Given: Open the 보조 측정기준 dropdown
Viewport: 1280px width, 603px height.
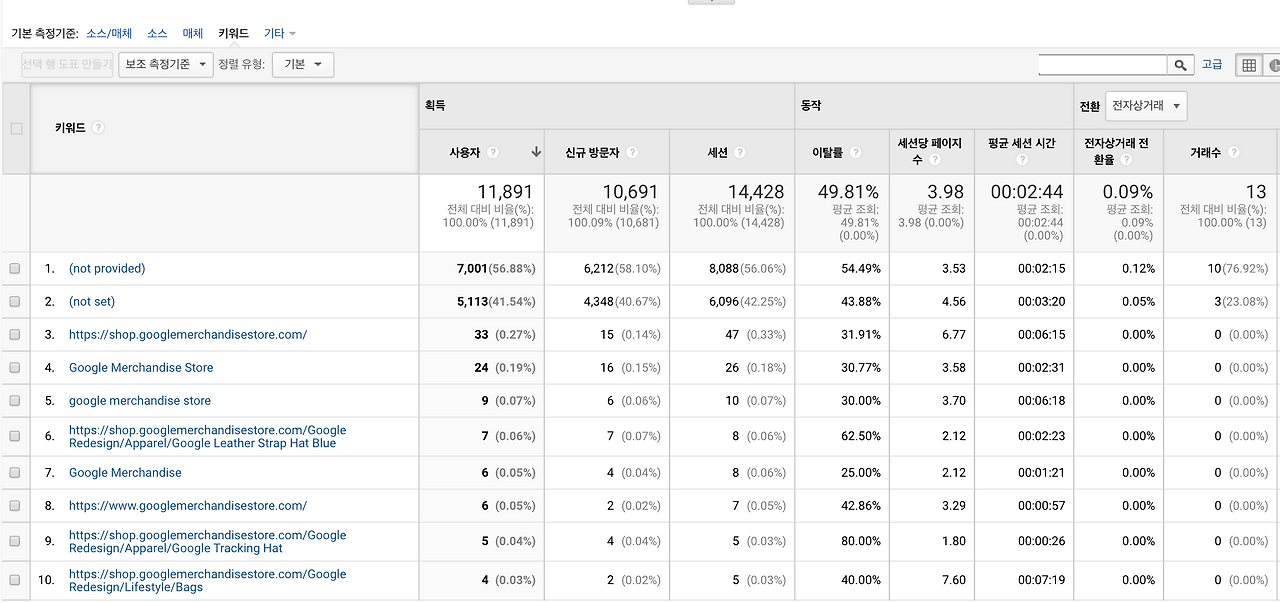Looking at the screenshot, I should pyautogui.click(x=166, y=64).
